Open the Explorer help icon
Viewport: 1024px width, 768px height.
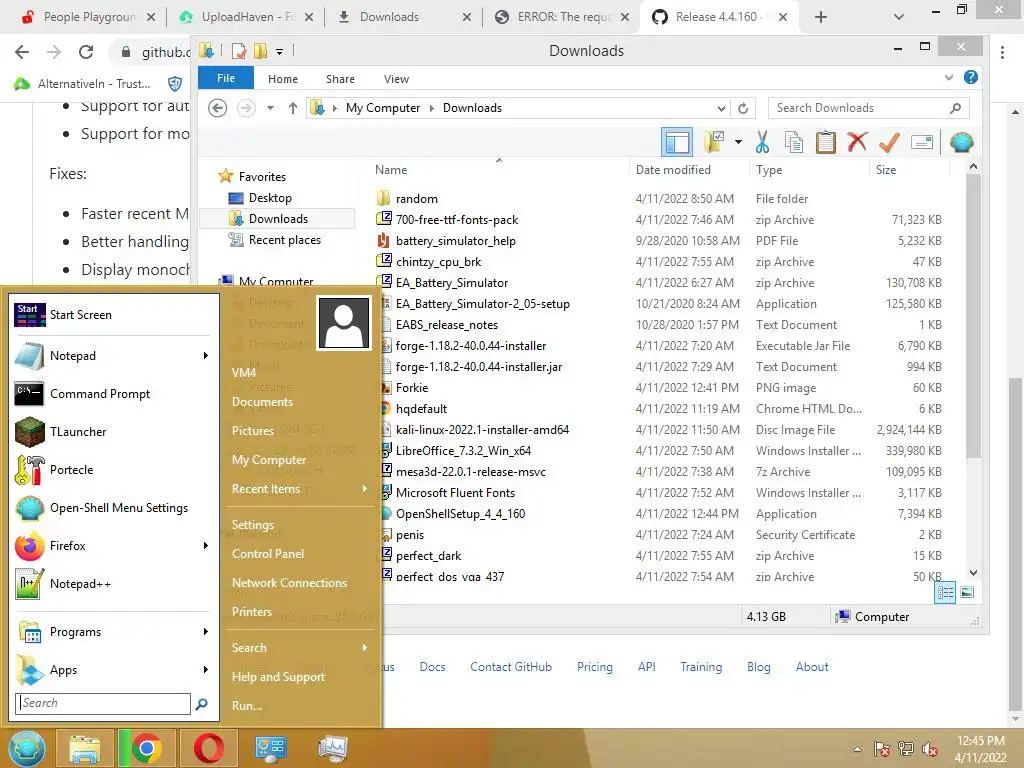click(971, 77)
